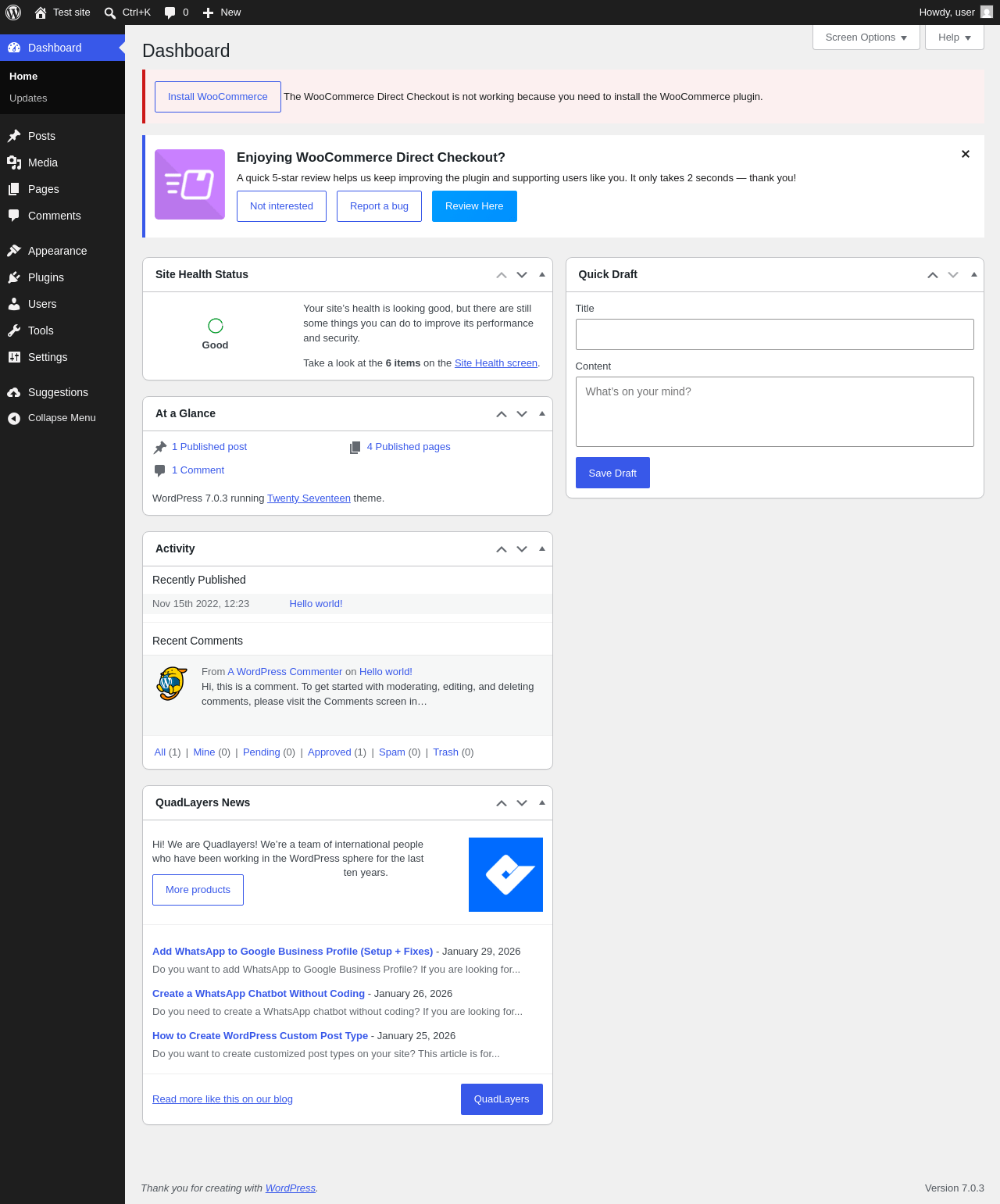1000x1204 pixels.
Task: Click the Media icon in sidebar
Action: 14,163
